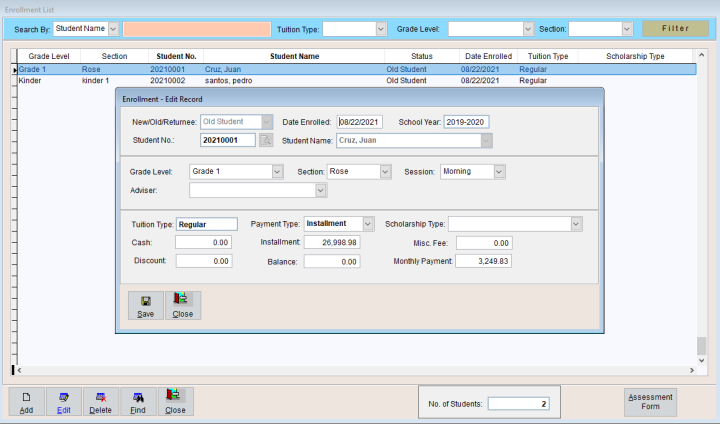Viewport: 720px width, 424px height.
Task: Click the Save button in Edit Record dialog
Action: (x=145, y=305)
